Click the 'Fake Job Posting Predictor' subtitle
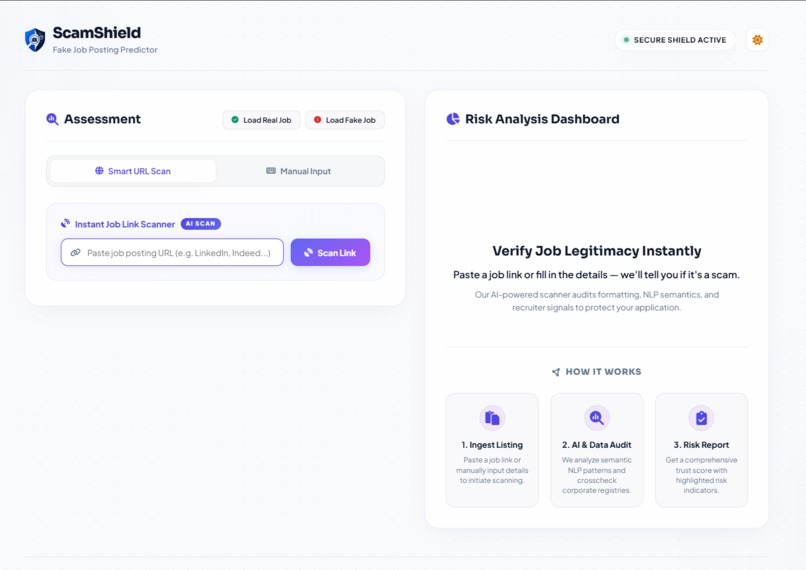 (105, 50)
